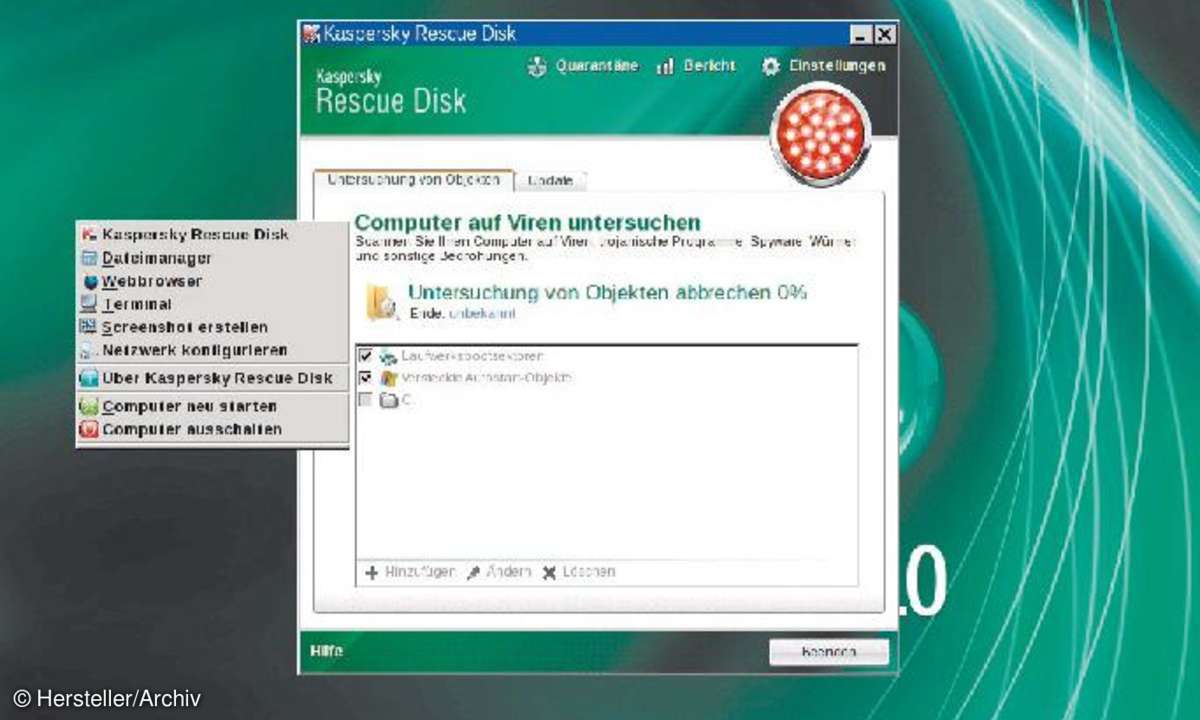Switch to the Update tab

point(550,181)
